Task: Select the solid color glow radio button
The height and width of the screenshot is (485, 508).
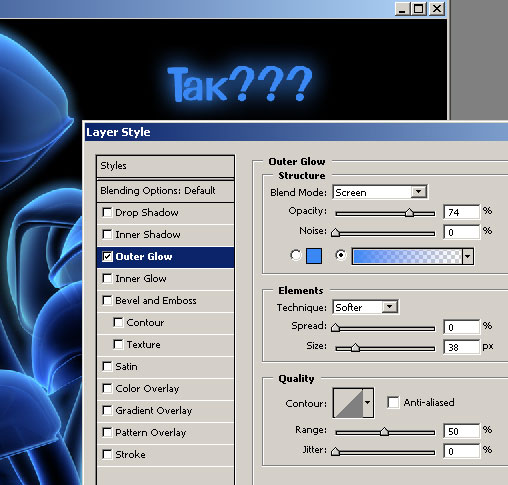Action: point(296,255)
